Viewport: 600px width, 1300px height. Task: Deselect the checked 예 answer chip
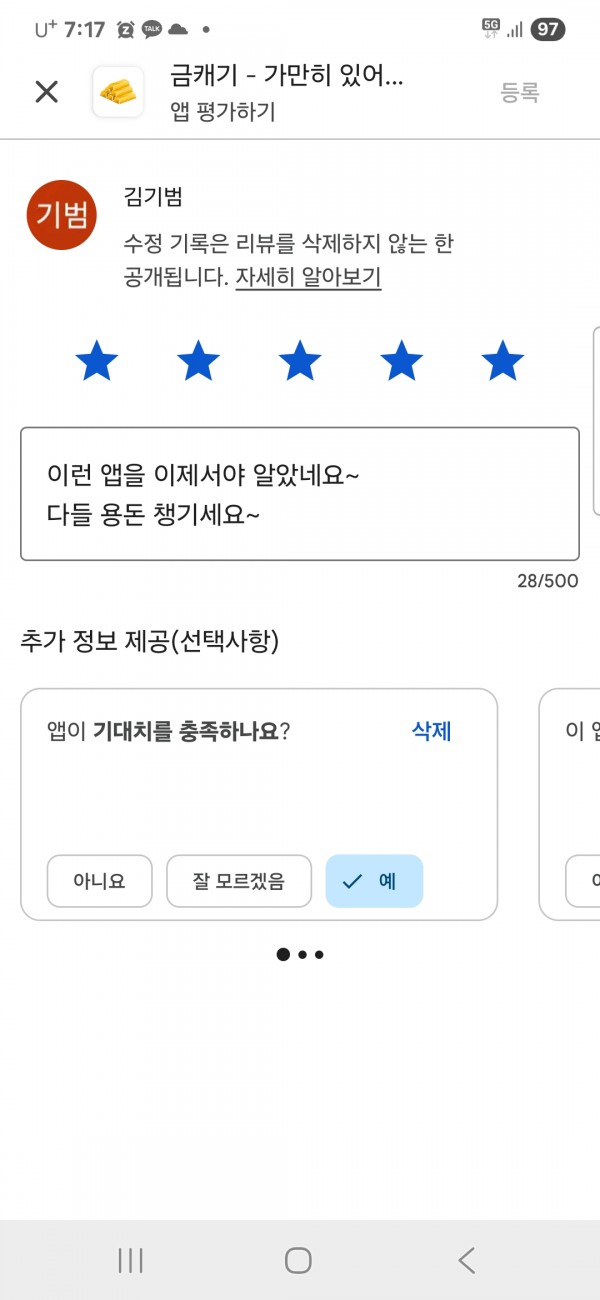pos(374,881)
